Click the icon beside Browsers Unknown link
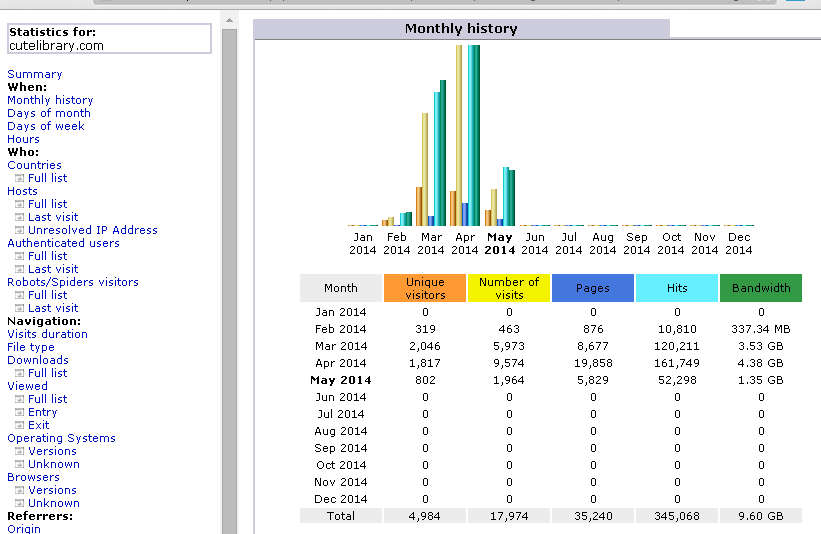This screenshot has width=821, height=534. pos(19,503)
